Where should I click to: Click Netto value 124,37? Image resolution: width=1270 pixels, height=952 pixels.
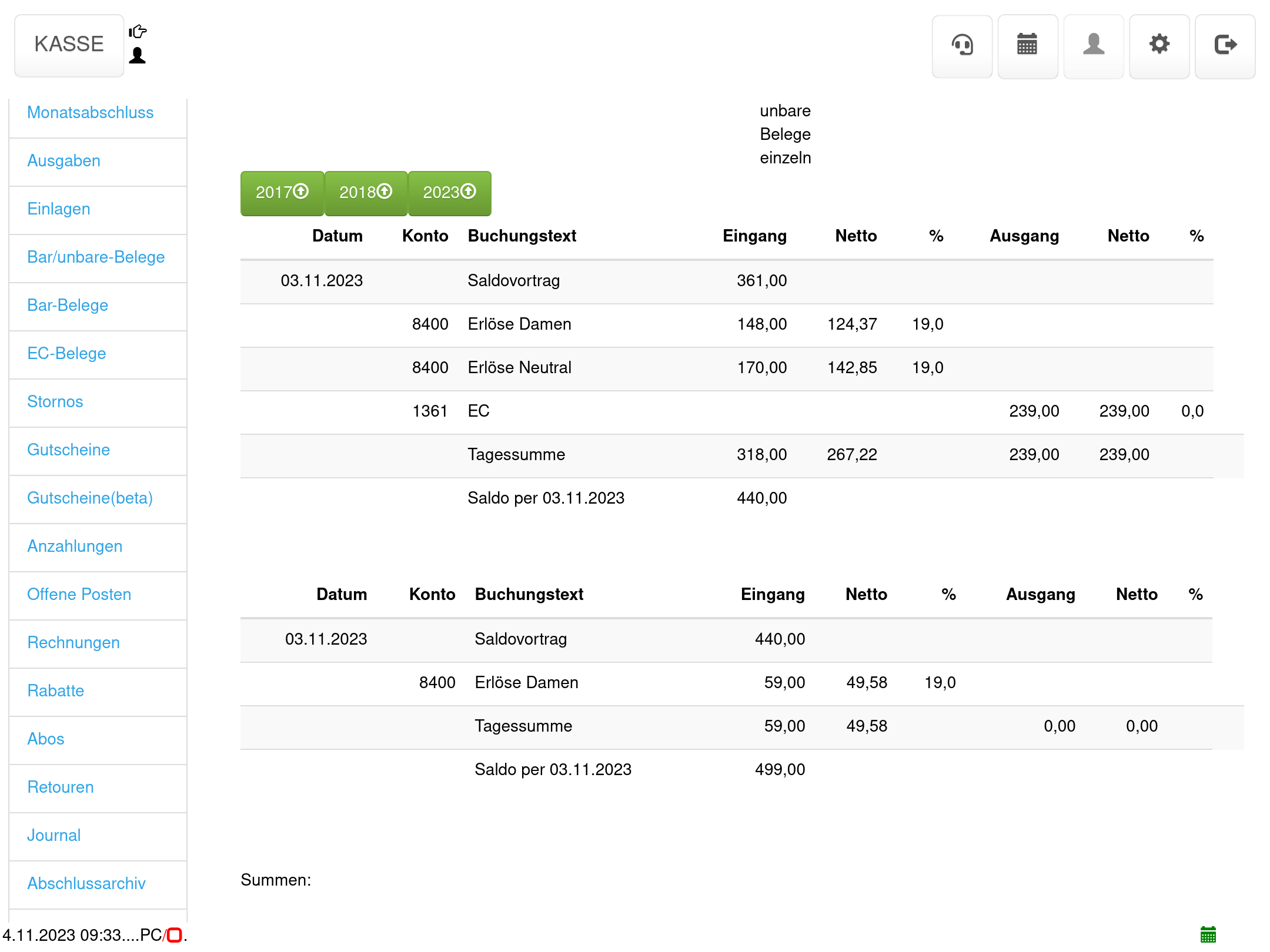851,324
